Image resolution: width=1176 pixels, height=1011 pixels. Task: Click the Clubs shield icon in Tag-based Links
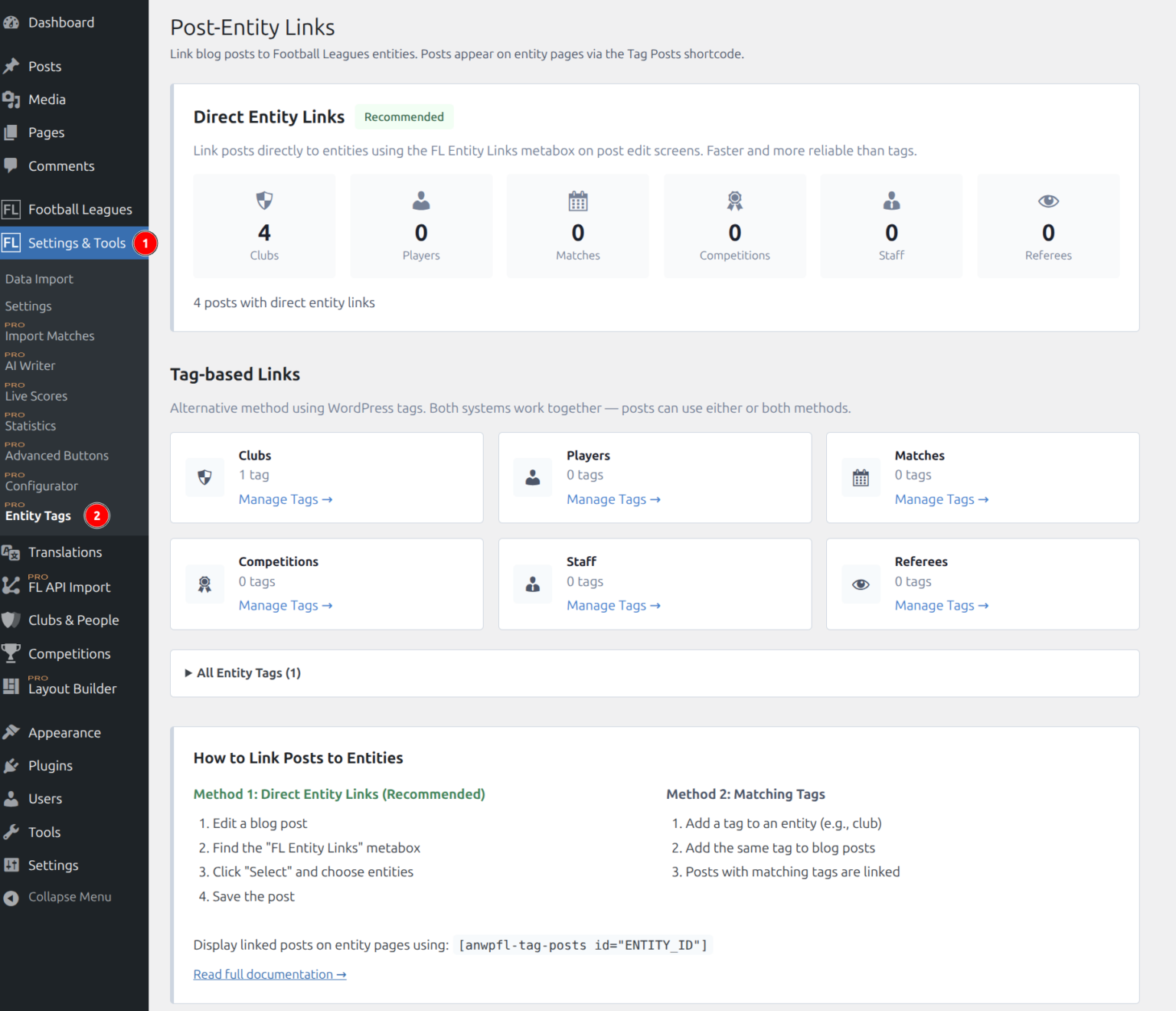pos(204,478)
